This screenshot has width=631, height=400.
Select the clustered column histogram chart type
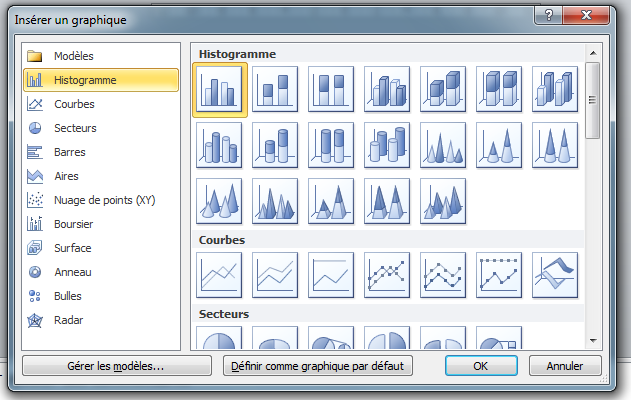pos(219,89)
